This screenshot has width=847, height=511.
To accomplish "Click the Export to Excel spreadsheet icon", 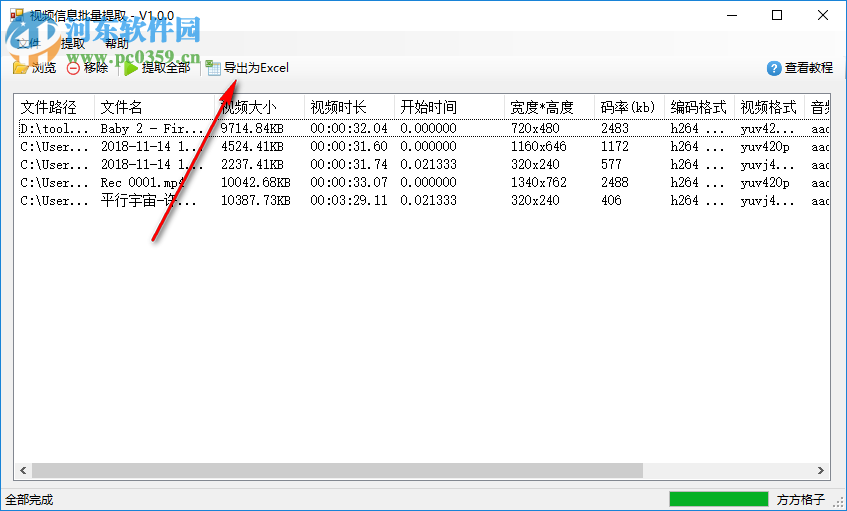I will 213,68.
